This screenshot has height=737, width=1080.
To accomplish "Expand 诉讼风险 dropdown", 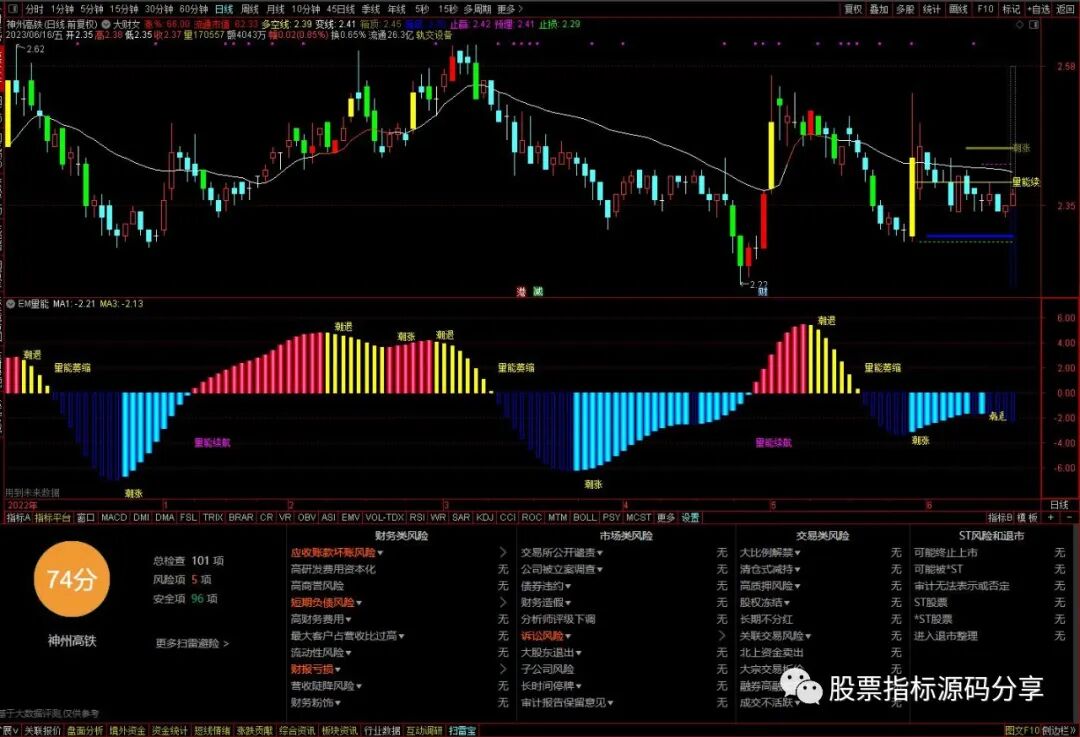I will click(x=568, y=636).
